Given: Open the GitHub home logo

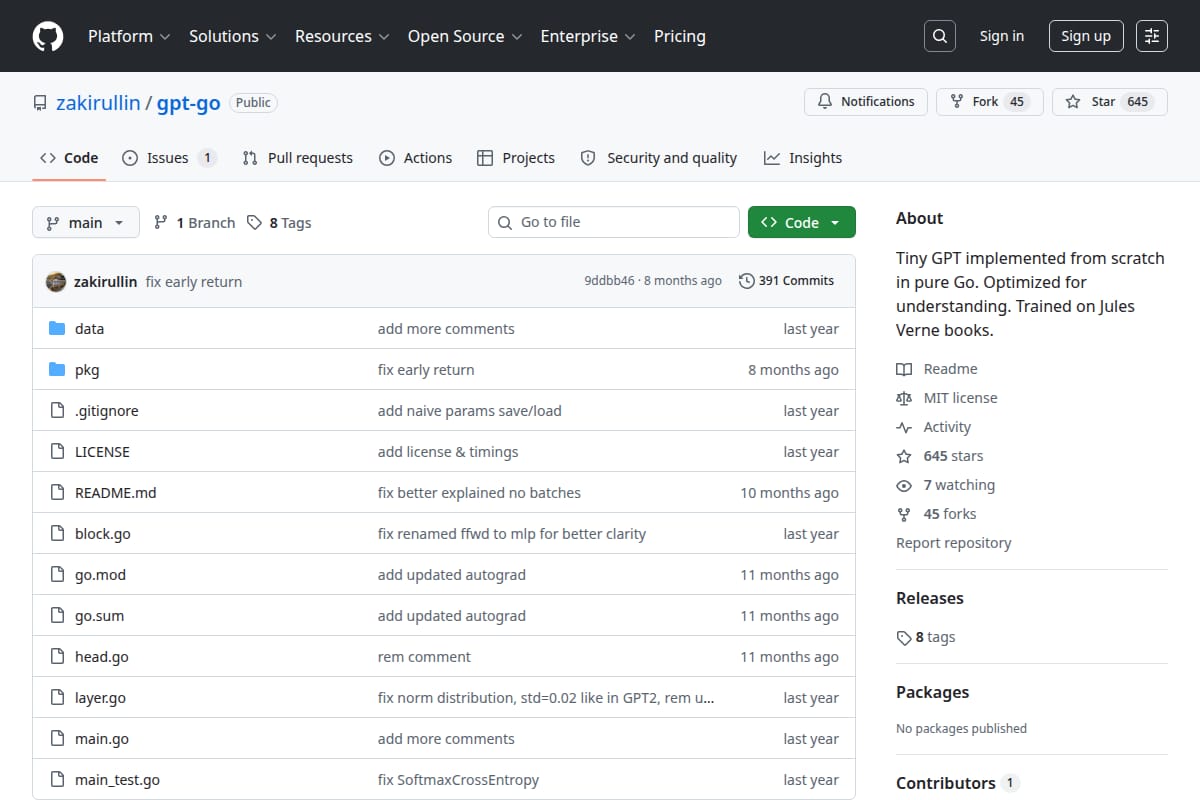Looking at the screenshot, I should (x=48, y=36).
